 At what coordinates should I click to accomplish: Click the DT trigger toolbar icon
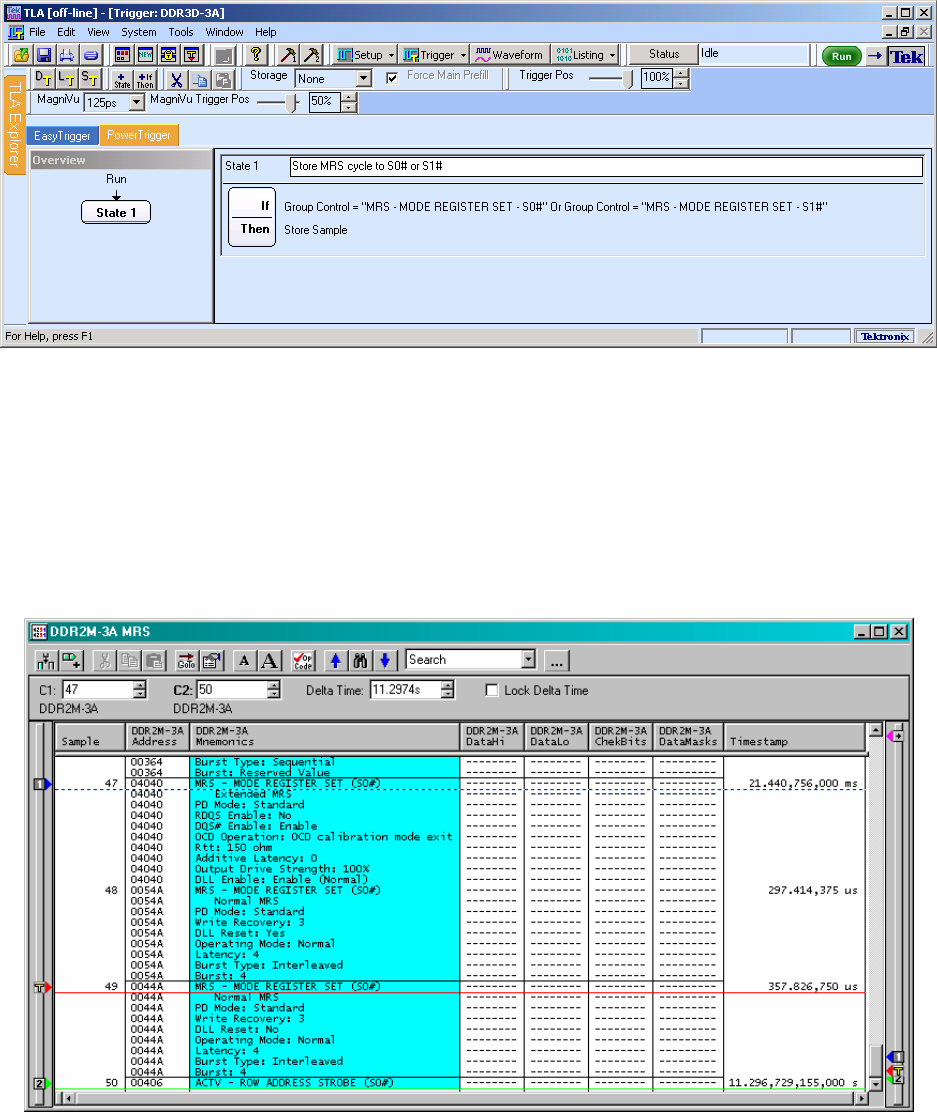43,79
